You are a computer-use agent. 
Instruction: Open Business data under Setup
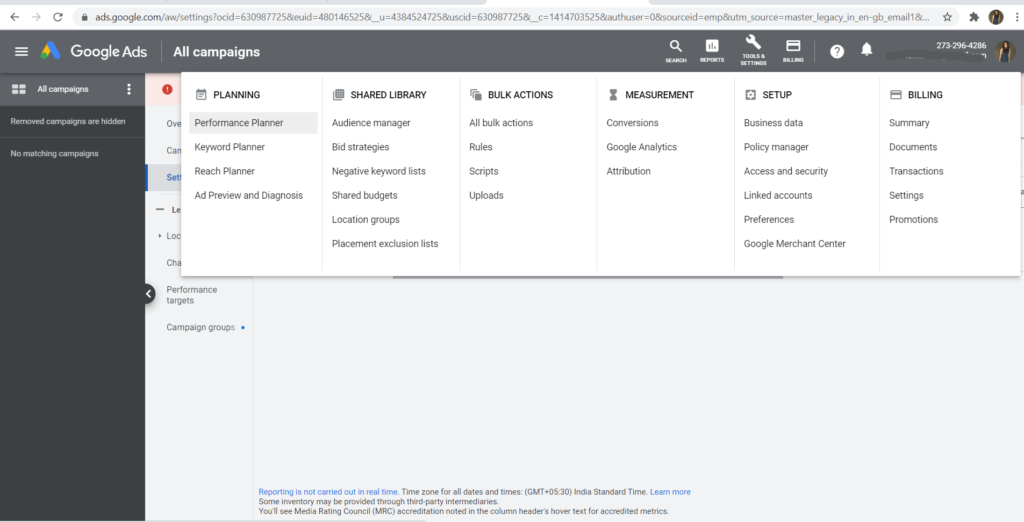[x=773, y=123]
